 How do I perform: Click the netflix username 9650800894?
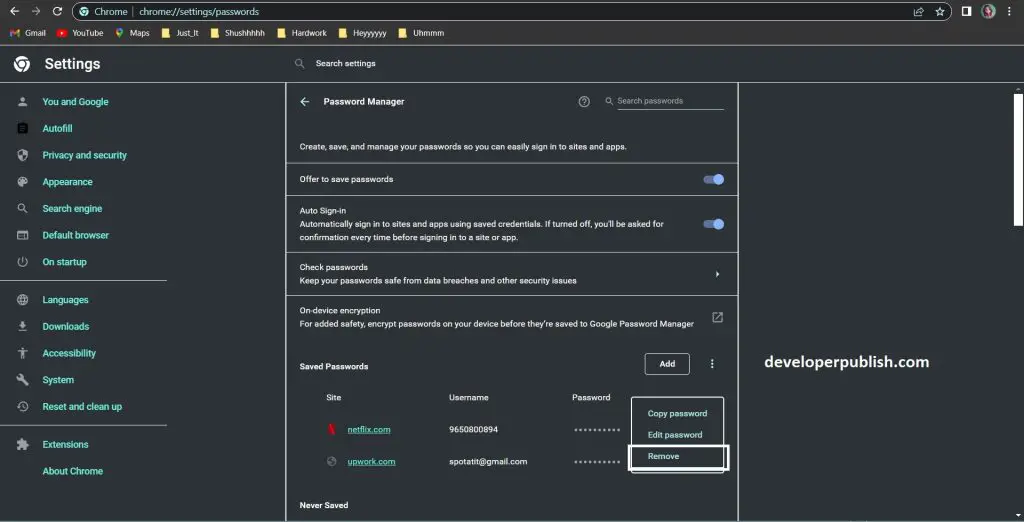[473, 429]
